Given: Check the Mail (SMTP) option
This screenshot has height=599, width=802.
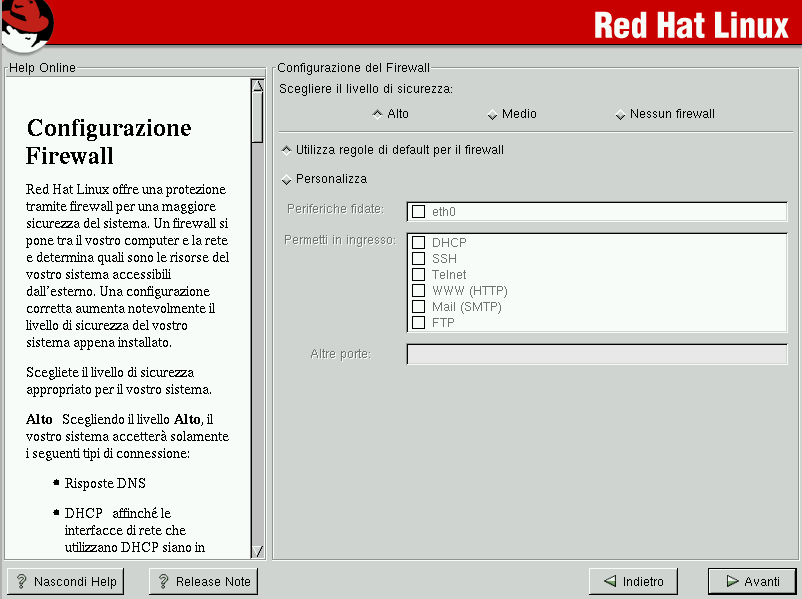Looking at the screenshot, I should tap(419, 307).
